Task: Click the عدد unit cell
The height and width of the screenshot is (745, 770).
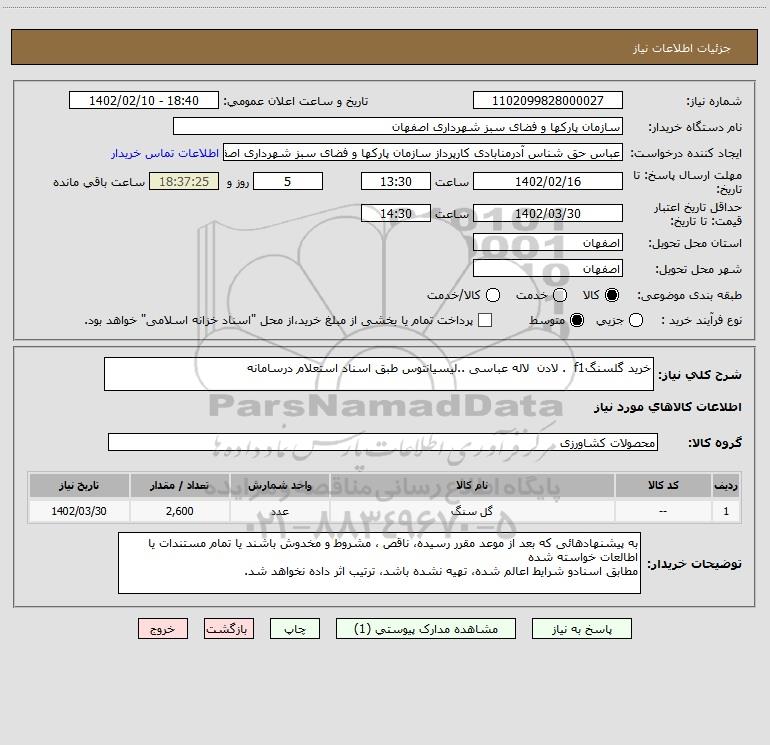Action: click(279, 511)
